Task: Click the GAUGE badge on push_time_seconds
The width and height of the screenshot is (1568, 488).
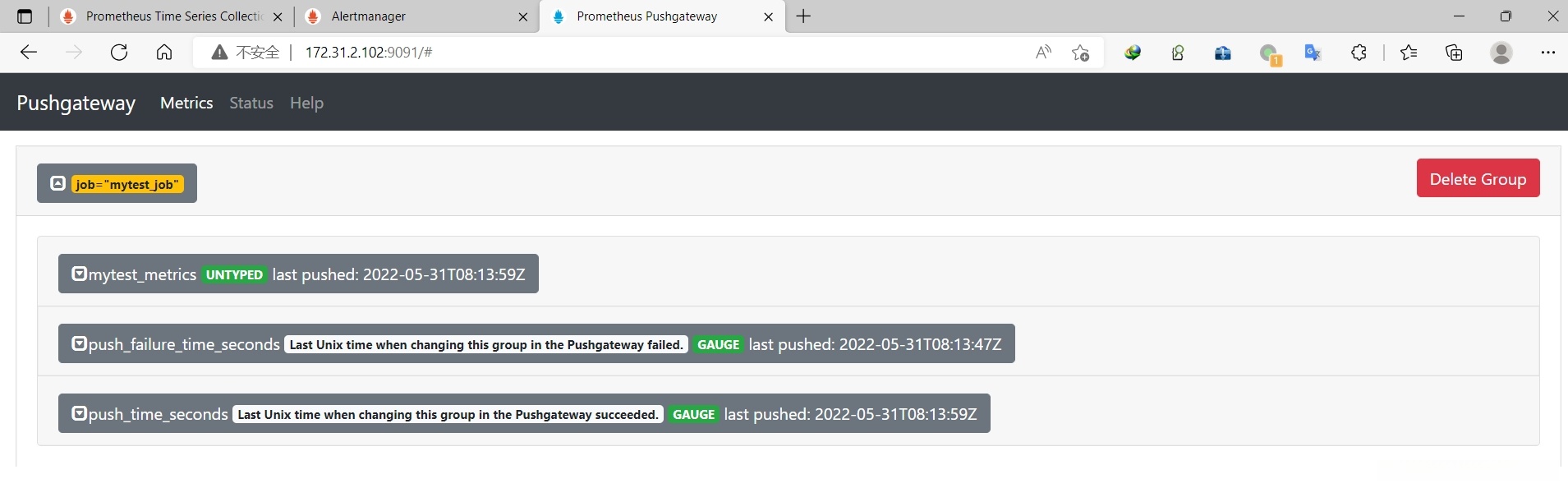Action: (694, 414)
